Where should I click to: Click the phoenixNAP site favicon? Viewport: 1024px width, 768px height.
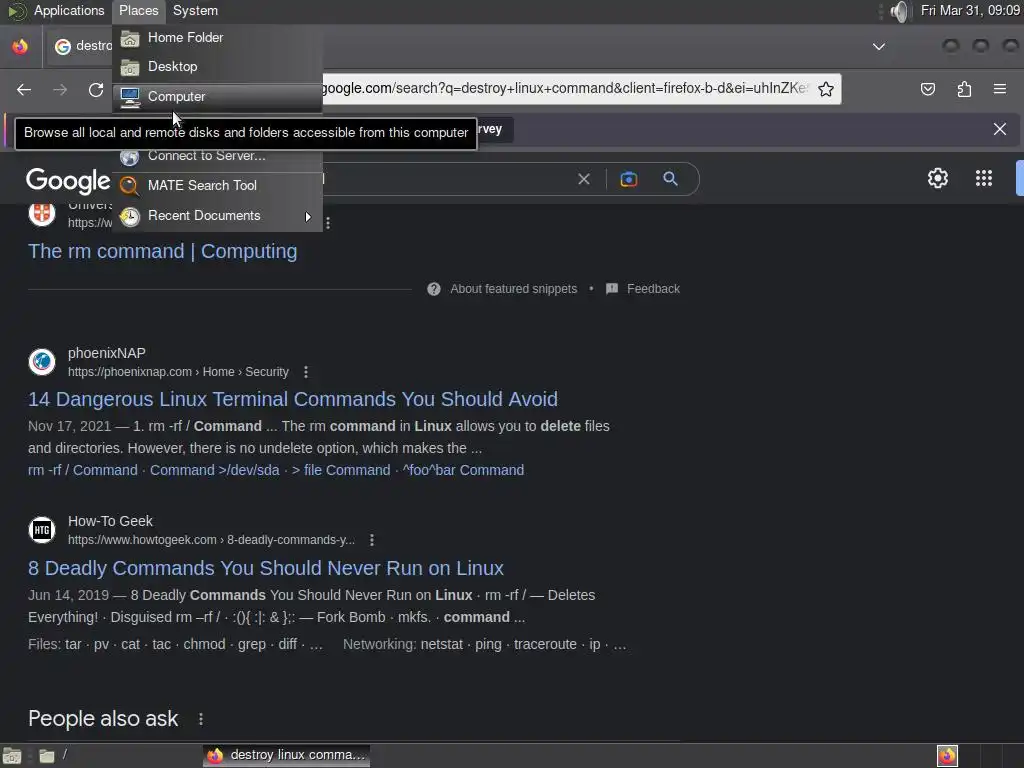(42, 361)
